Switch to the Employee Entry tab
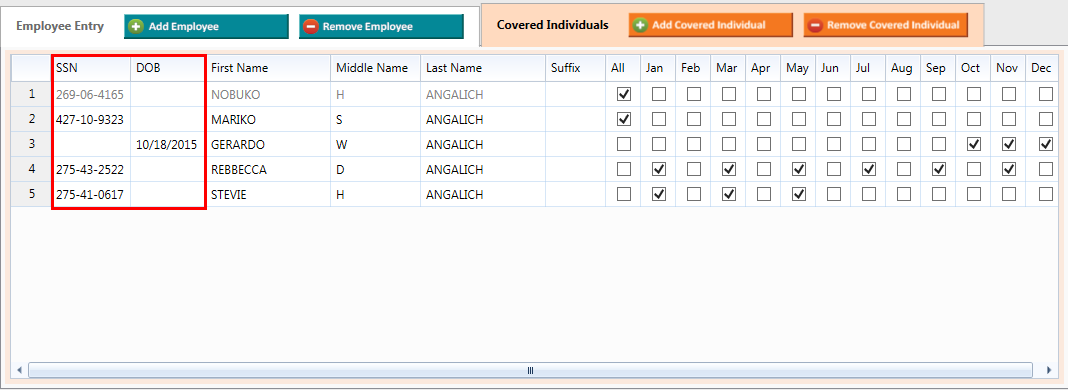The height and width of the screenshot is (390, 1068). 60,26
